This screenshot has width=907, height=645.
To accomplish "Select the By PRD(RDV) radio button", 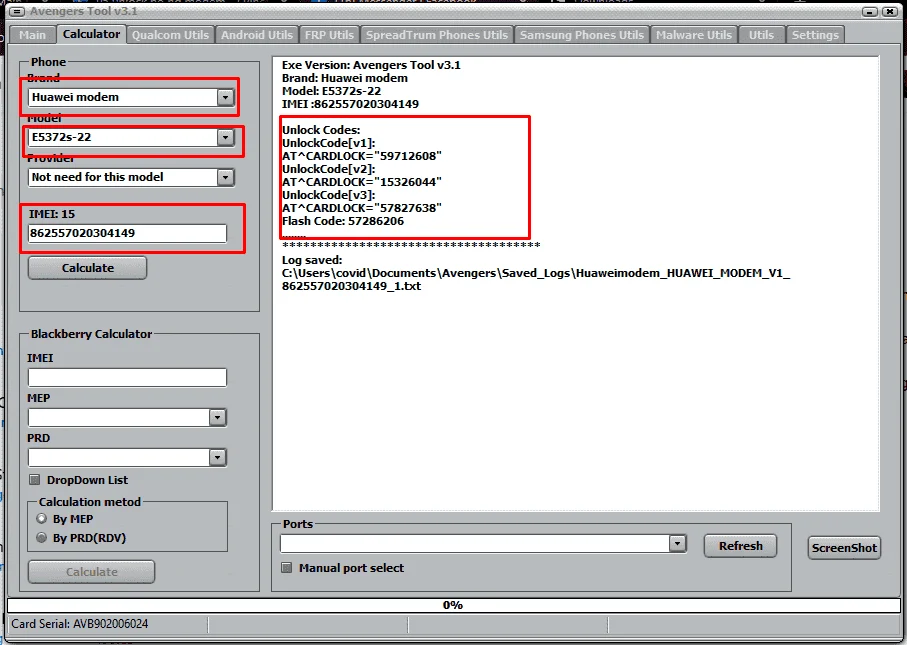I will 42,537.
